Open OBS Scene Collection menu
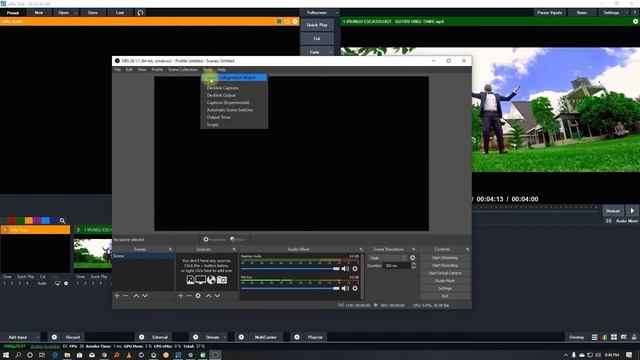 (x=183, y=70)
